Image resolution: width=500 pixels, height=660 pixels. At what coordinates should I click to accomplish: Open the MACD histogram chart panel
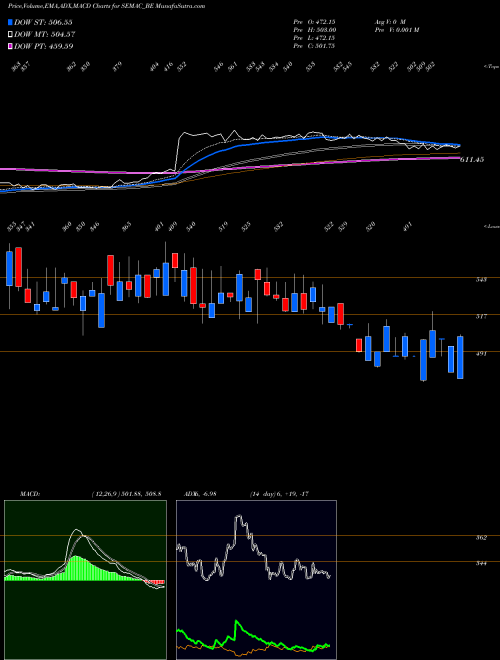(85, 580)
